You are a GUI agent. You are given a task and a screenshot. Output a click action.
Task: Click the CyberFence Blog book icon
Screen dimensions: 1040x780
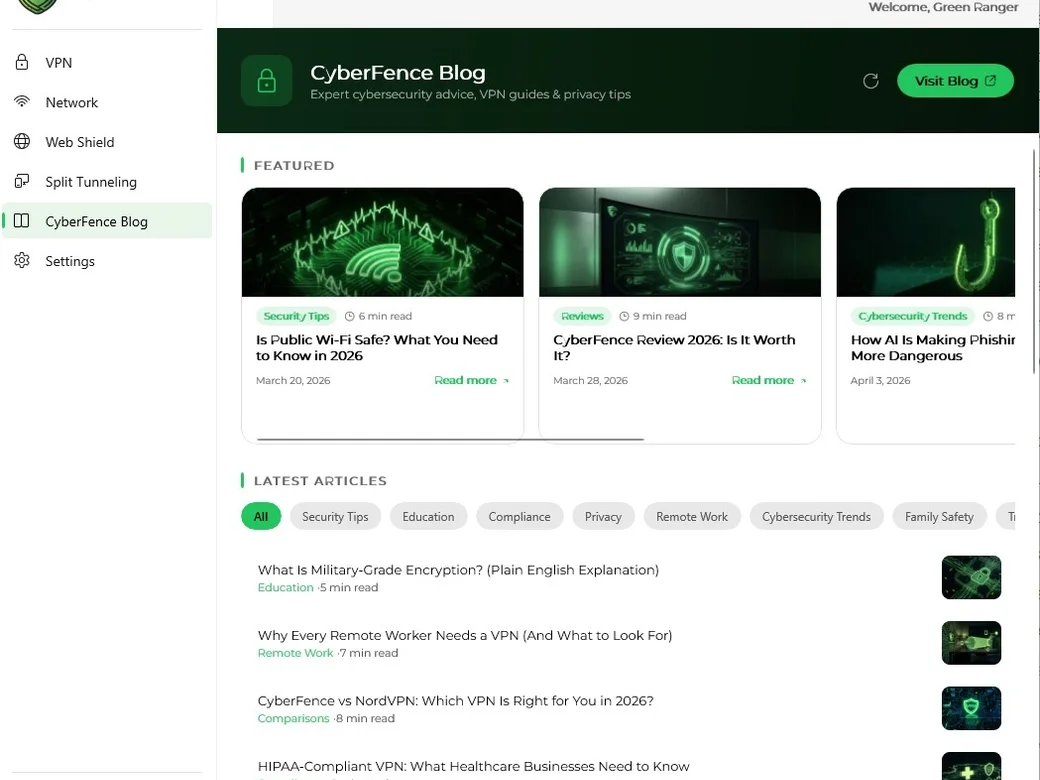click(x=22, y=221)
